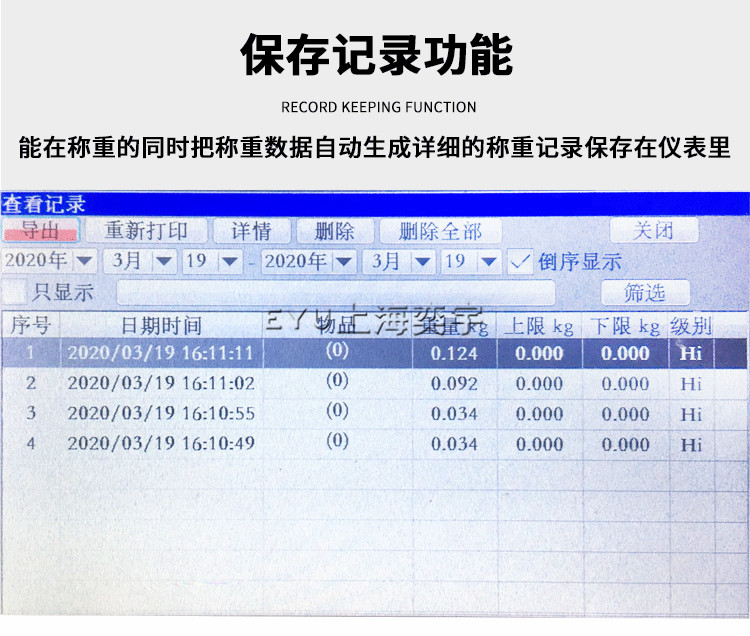Enable the 只显示 checkbox
Viewport: 750px width, 636px height.
[14, 293]
